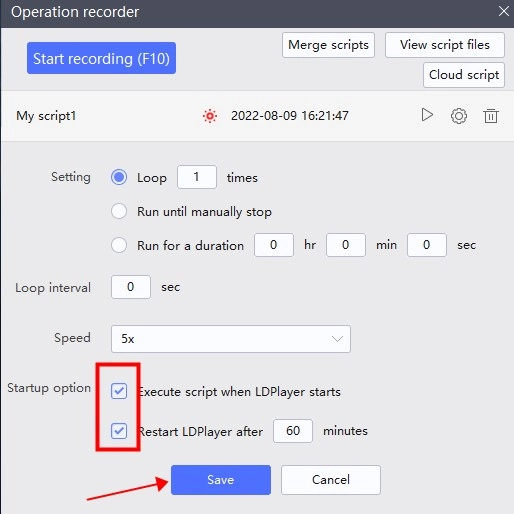Image resolution: width=514 pixels, height=514 pixels.
Task: Click the My script1 name
Action: click(46, 116)
